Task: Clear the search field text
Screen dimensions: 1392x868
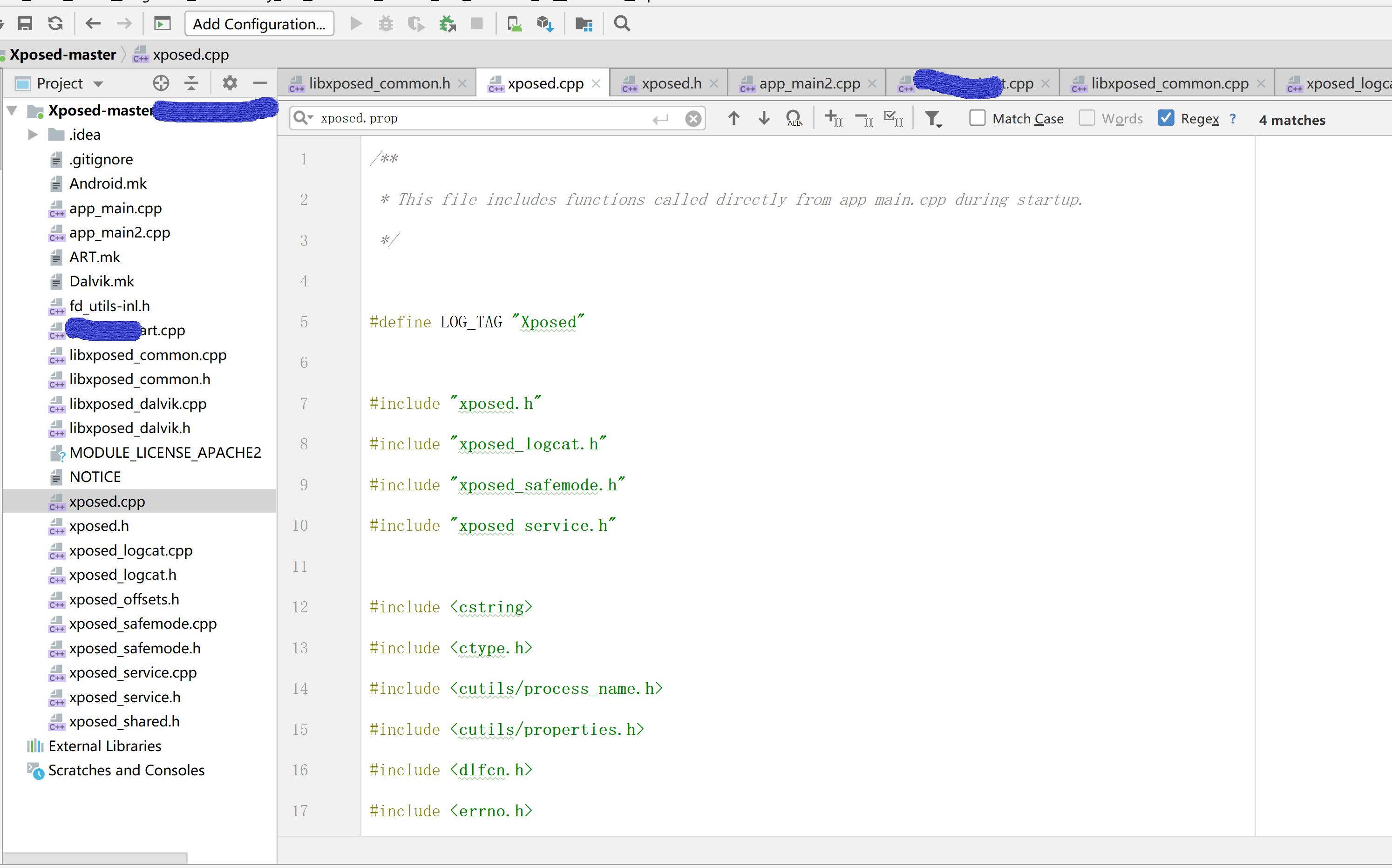Action: (693, 118)
